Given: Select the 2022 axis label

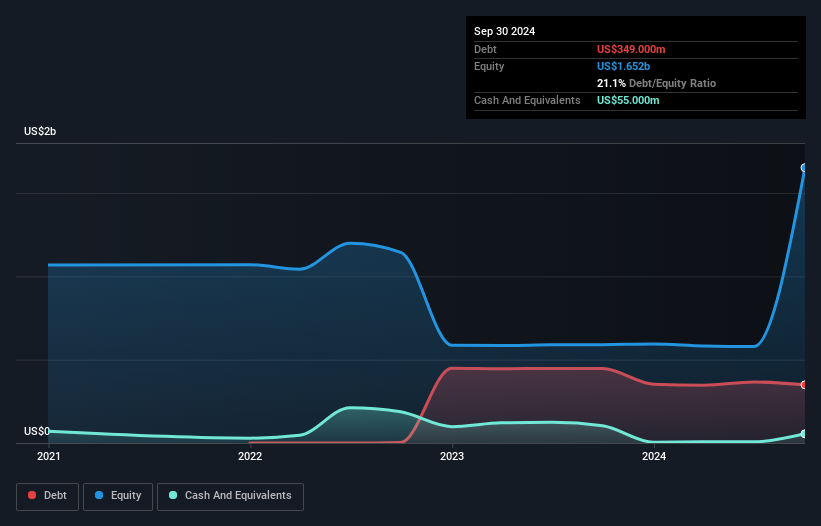Looking at the screenshot, I should point(250,456).
